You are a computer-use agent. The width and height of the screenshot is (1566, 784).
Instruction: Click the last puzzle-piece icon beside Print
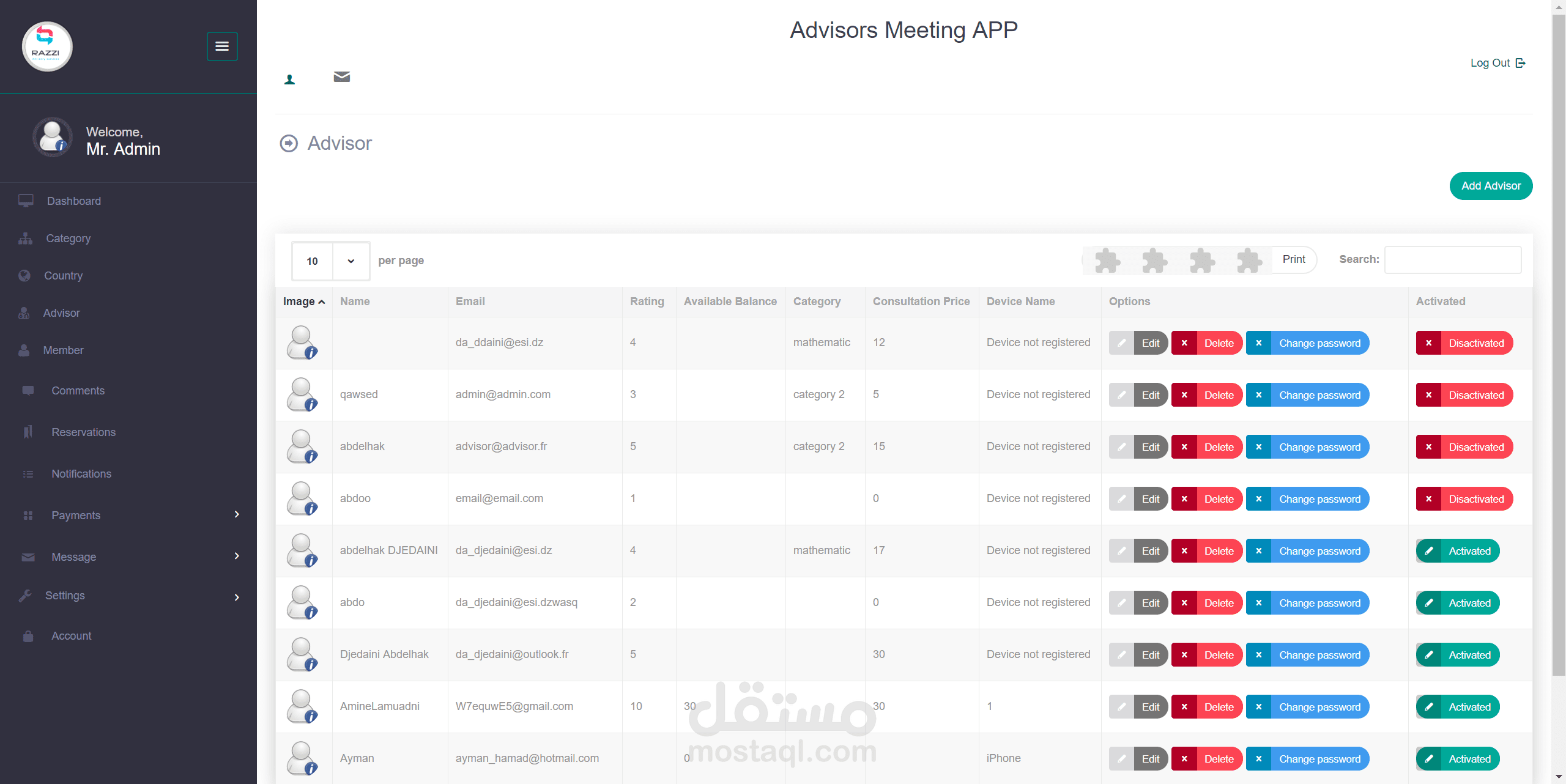coord(1249,261)
